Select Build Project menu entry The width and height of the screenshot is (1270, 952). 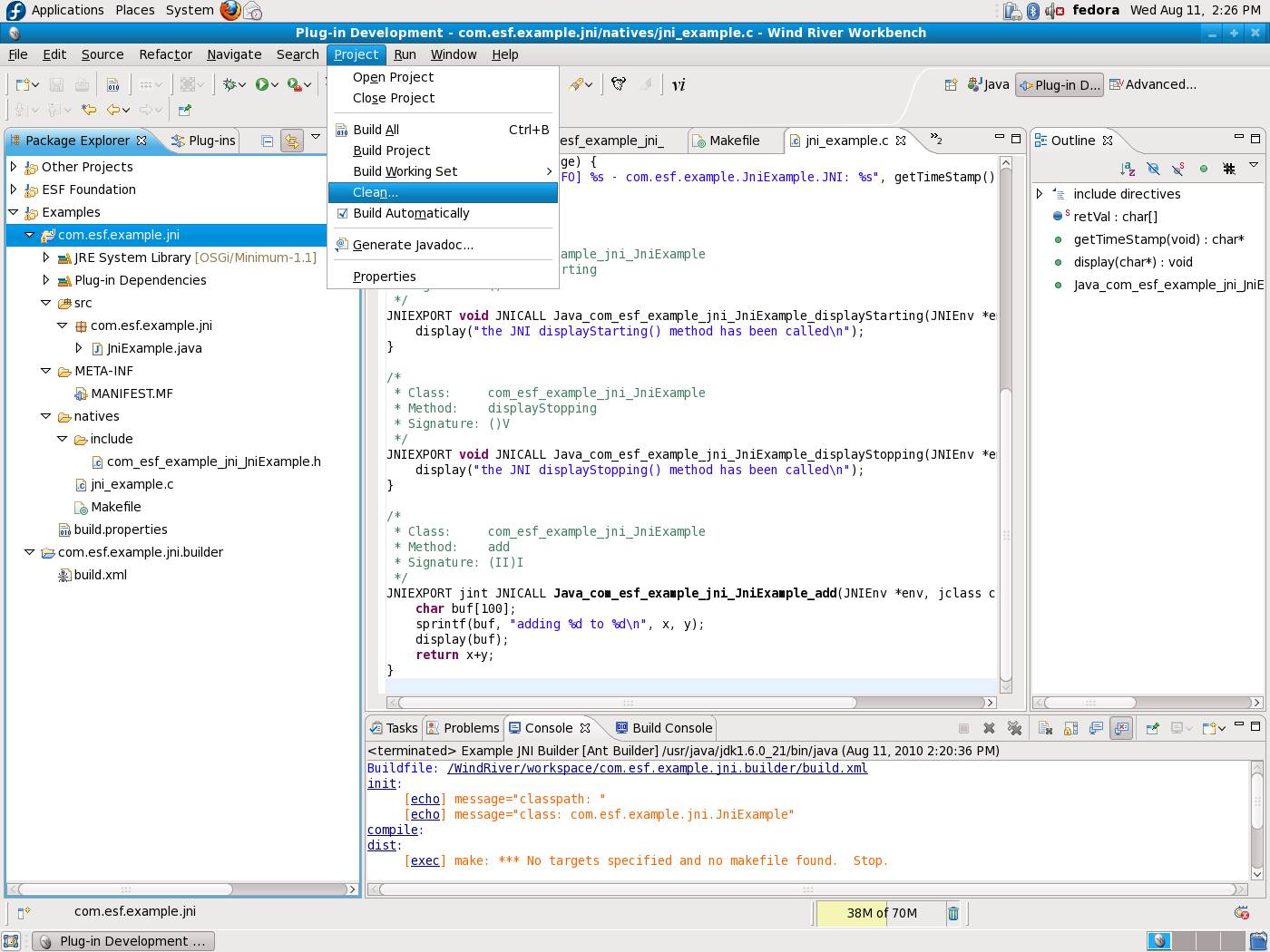[x=443, y=151]
